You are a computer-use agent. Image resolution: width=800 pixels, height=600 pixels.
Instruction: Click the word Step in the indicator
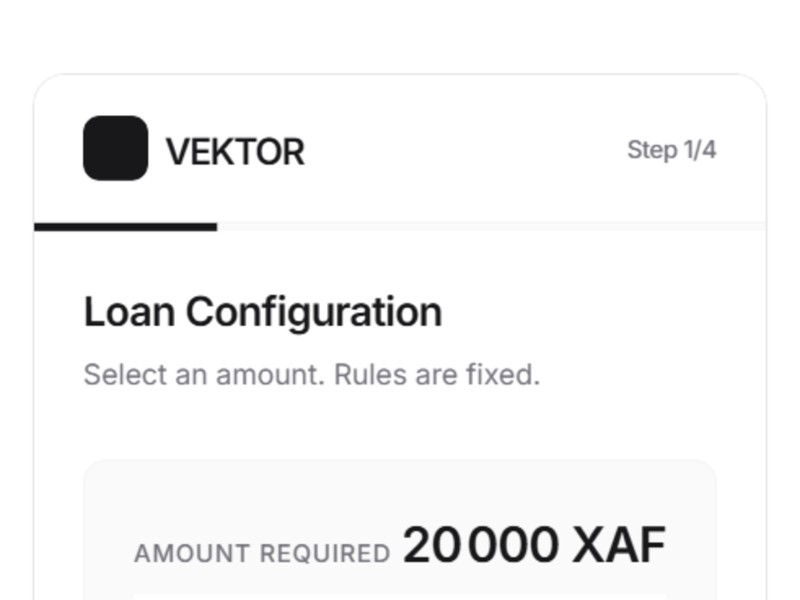tap(652, 150)
